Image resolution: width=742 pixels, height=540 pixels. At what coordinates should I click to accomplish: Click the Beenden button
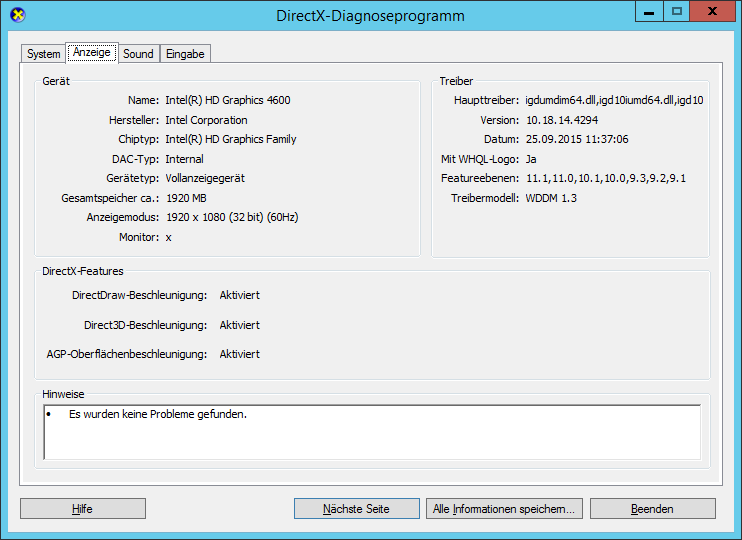pyautogui.click(x=653, y=509)
